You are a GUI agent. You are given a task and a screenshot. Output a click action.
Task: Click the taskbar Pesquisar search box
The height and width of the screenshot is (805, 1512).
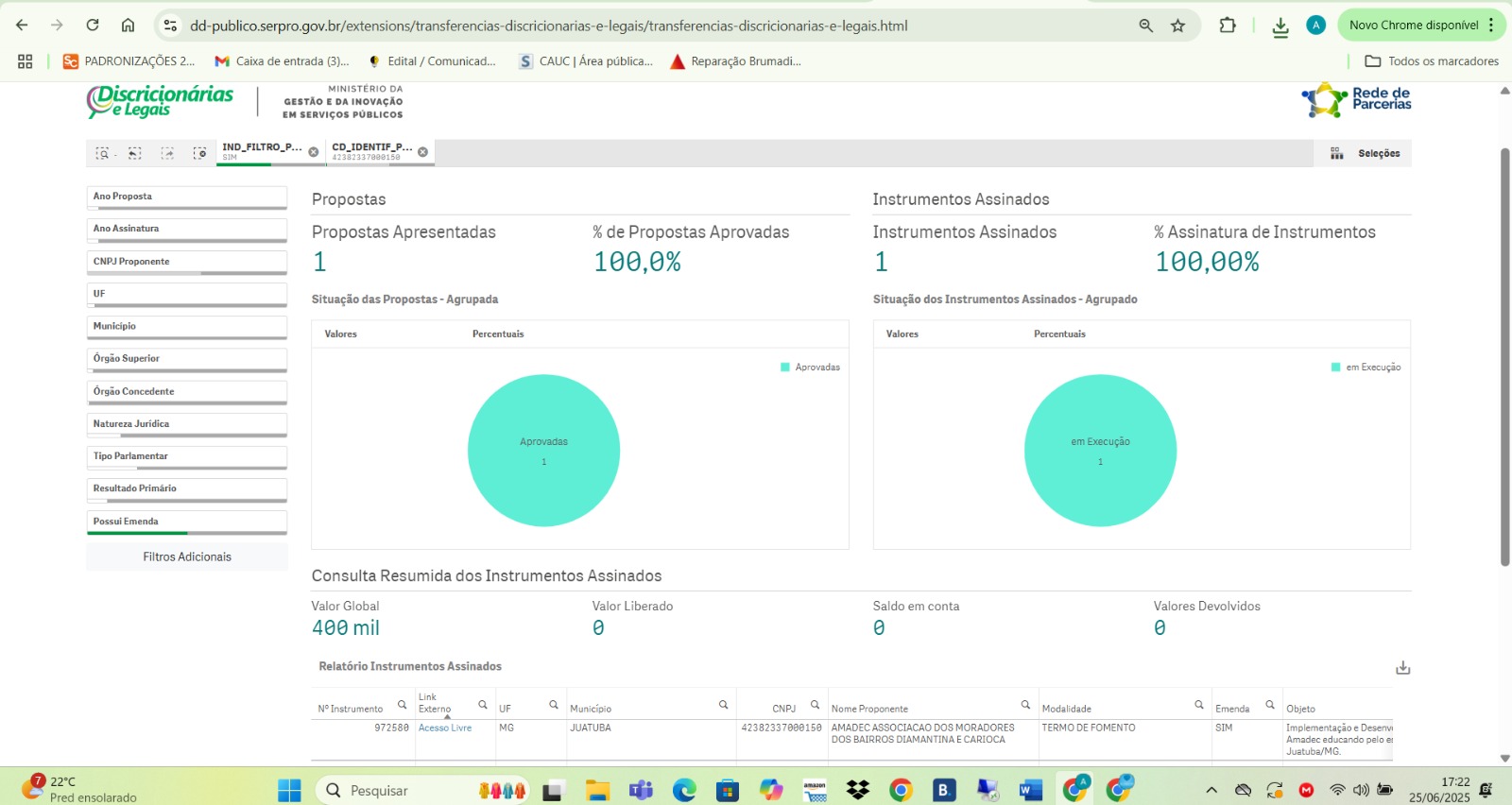pos(423,790)
